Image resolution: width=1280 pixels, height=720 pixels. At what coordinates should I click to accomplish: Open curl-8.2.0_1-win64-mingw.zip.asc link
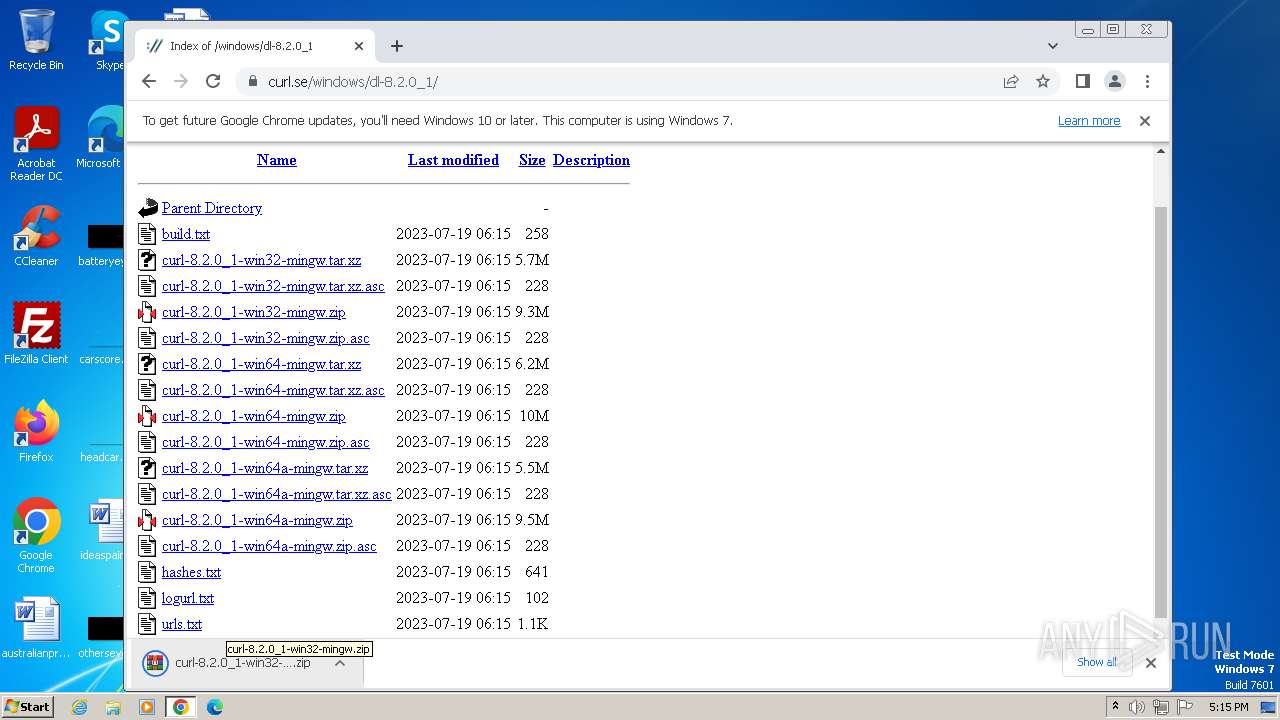coord(265,442)
